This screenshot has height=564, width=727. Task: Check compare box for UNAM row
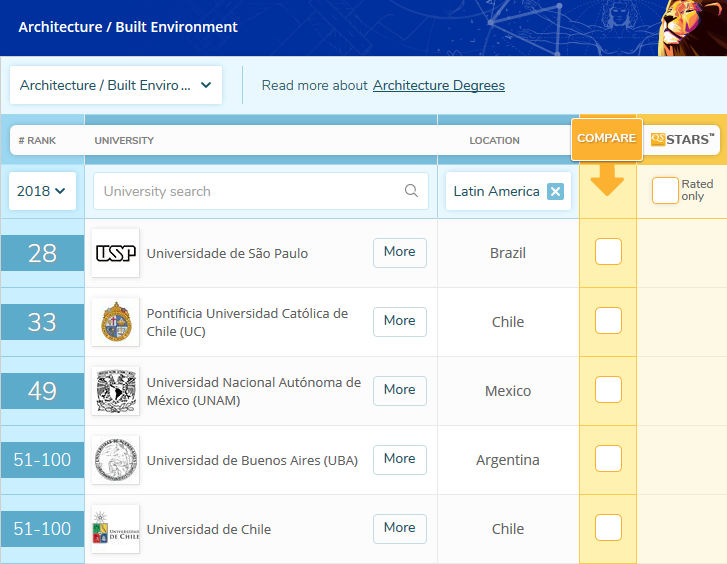pos(608,390)
